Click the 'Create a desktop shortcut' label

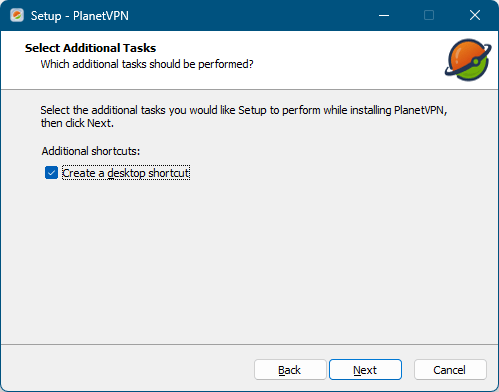pos(126,173)
